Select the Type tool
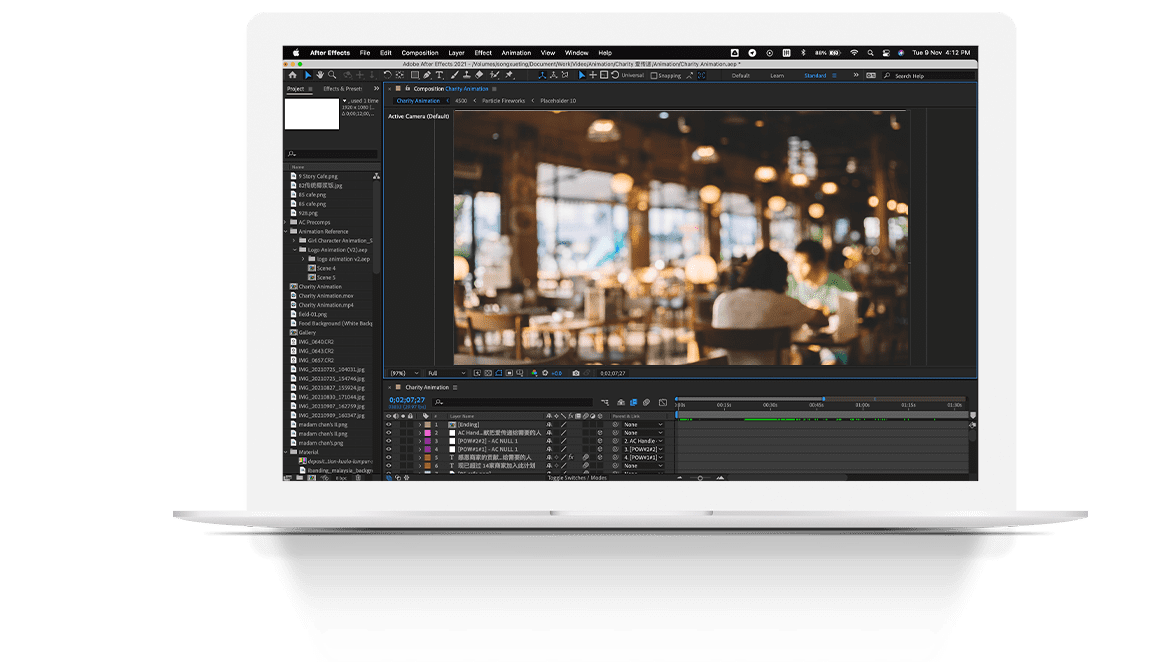This screenshot has height=662, width=1176. click(440, 75)
